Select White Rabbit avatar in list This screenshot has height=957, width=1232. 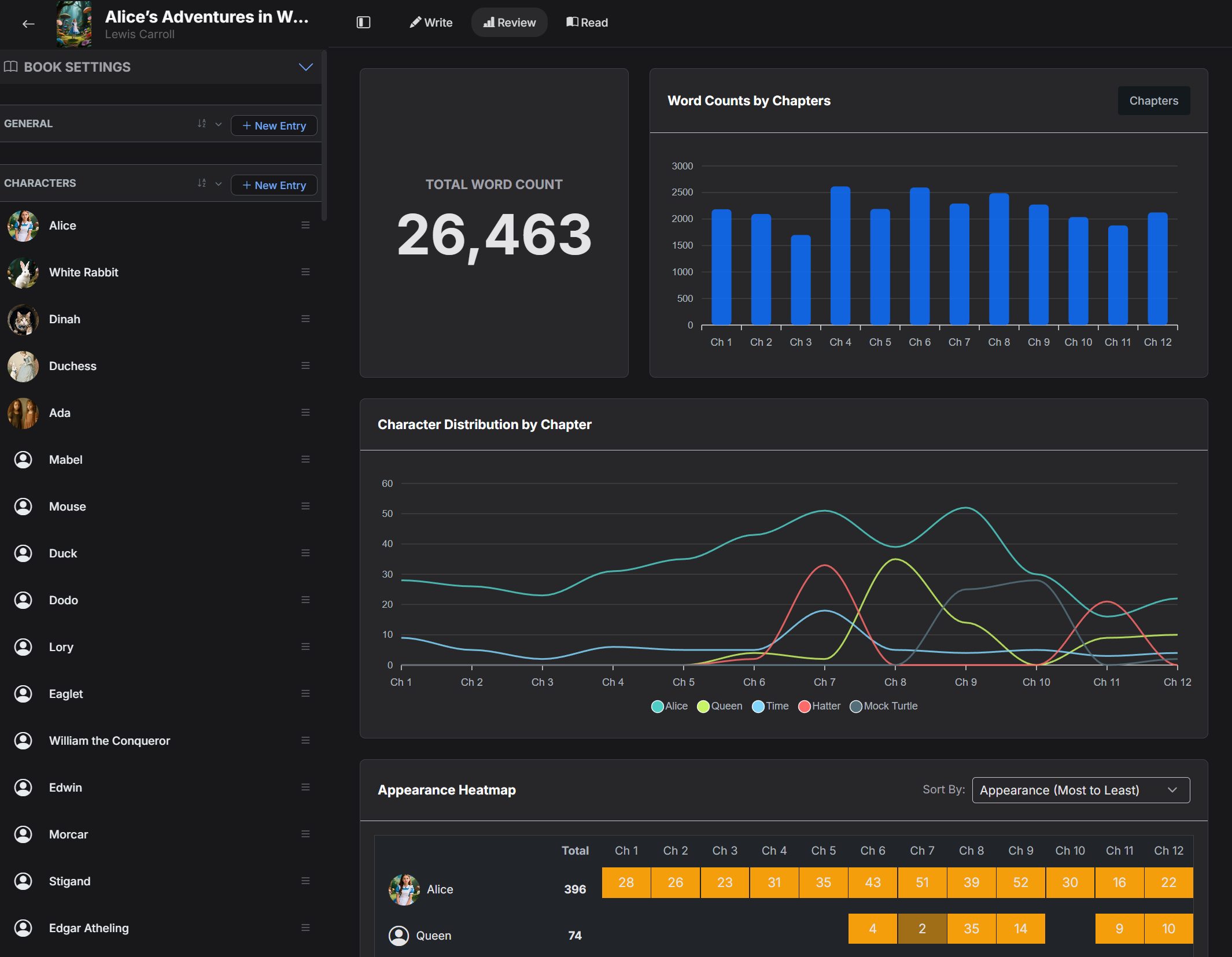click(23, 272)
